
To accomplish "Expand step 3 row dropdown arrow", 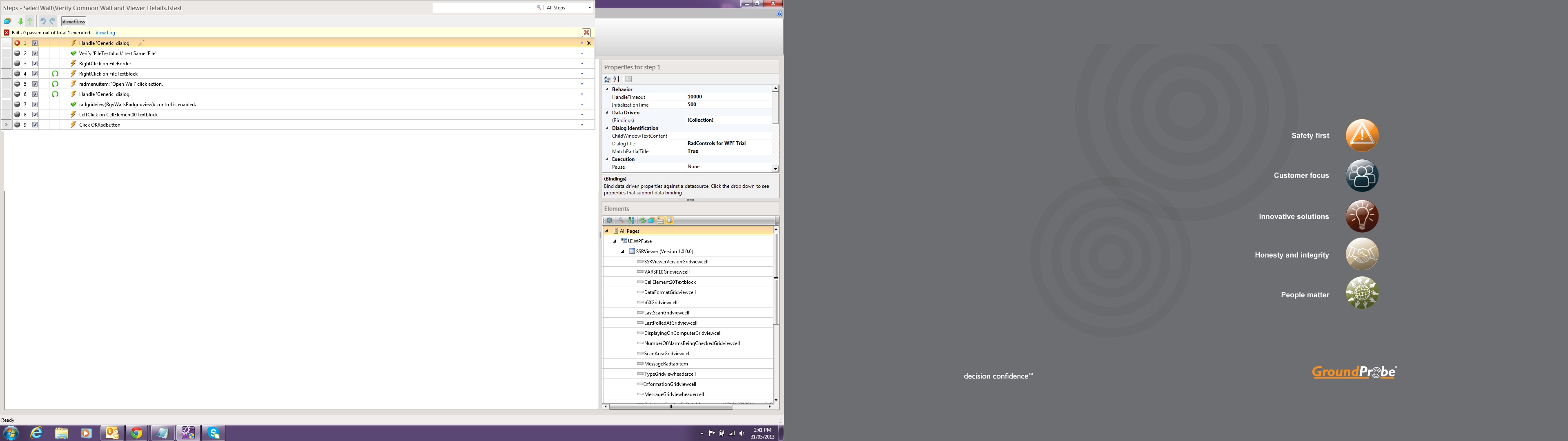I will coord(582,63).
